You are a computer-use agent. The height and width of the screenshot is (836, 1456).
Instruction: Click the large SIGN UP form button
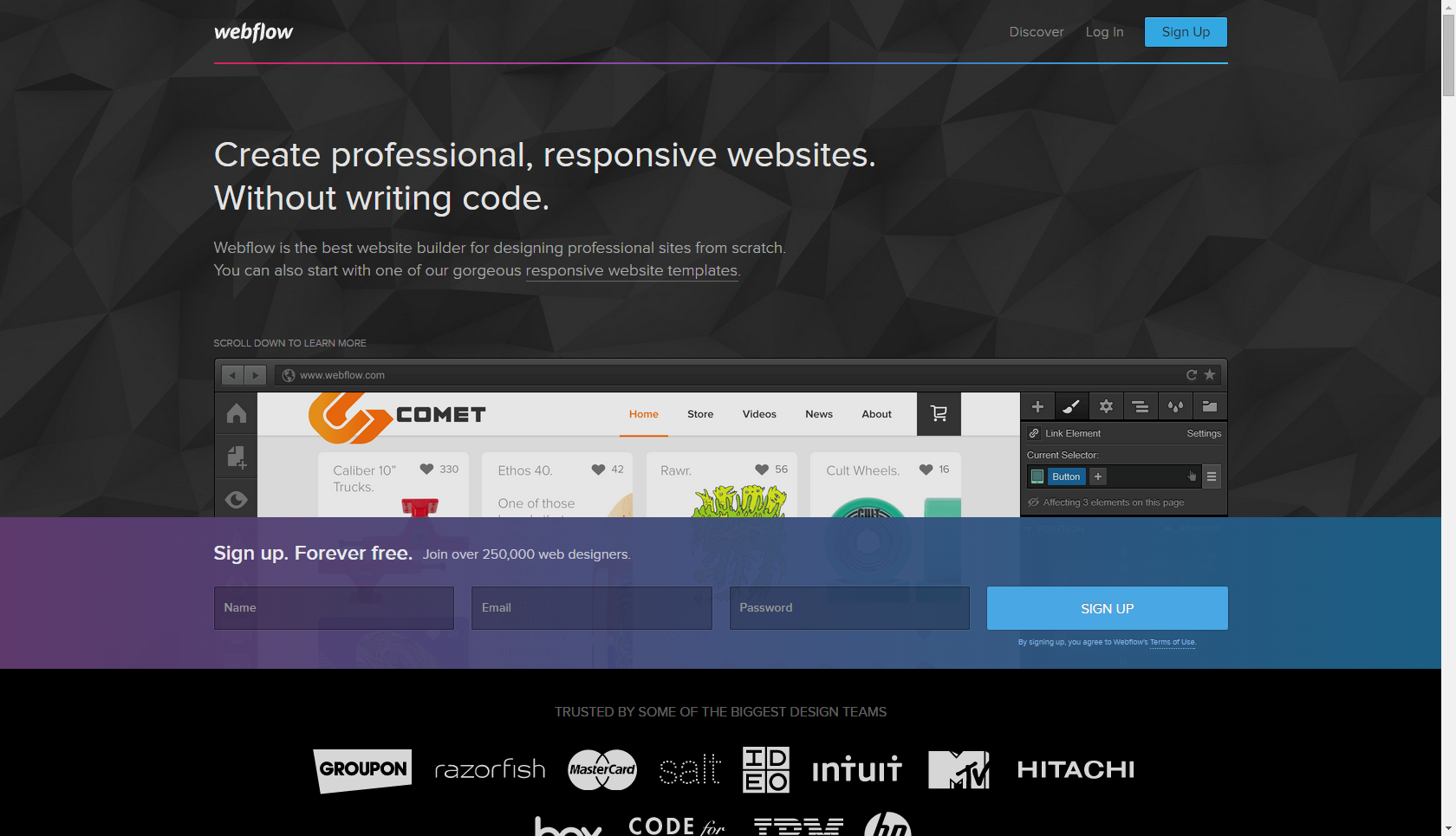tap(1107, 608)
